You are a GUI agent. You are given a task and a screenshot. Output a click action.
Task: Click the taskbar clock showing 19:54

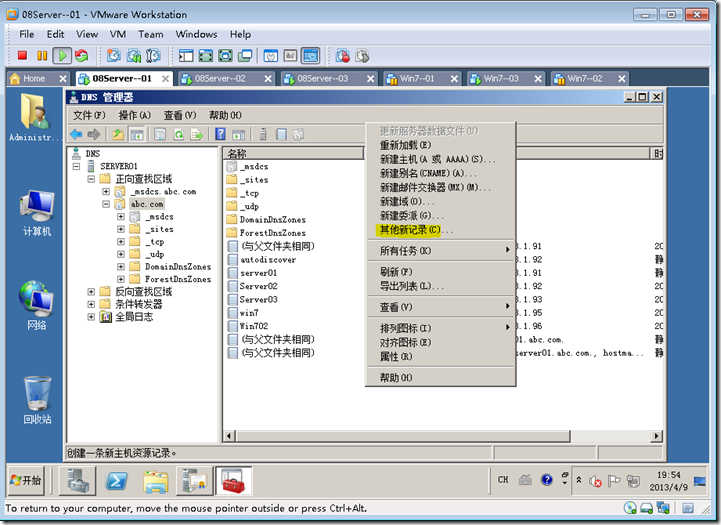click(x=668, y=481)
